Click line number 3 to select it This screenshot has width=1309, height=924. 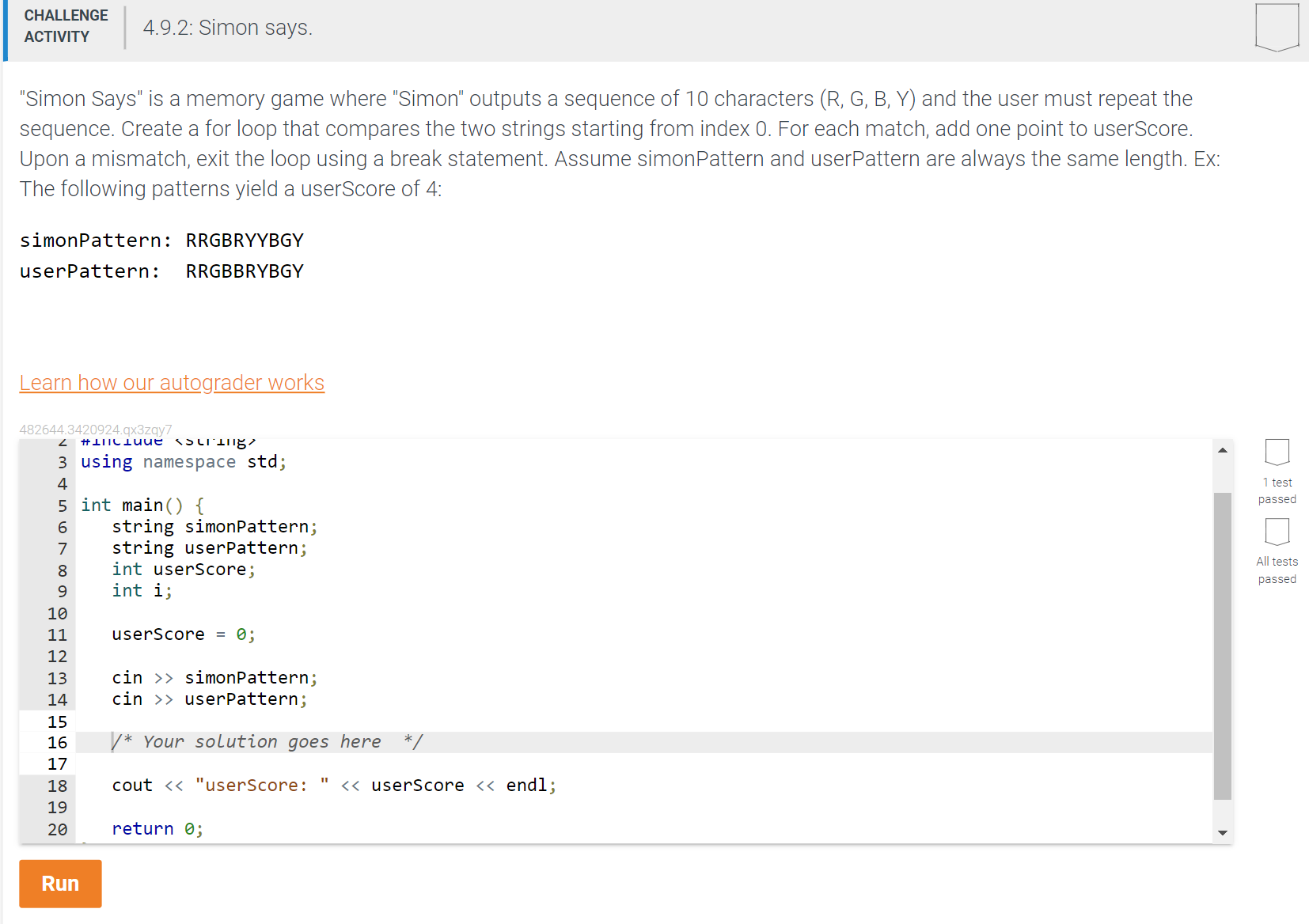(x=61, y=462)
